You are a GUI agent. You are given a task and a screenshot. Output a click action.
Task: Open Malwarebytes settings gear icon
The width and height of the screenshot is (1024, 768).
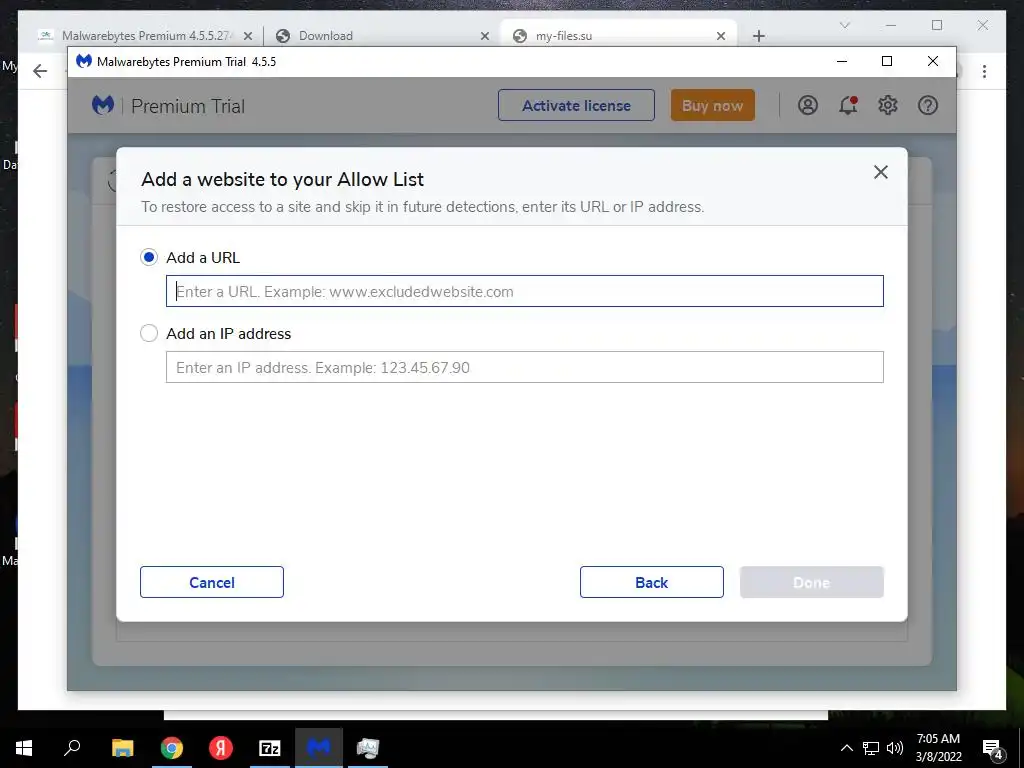tap(888, 105)
